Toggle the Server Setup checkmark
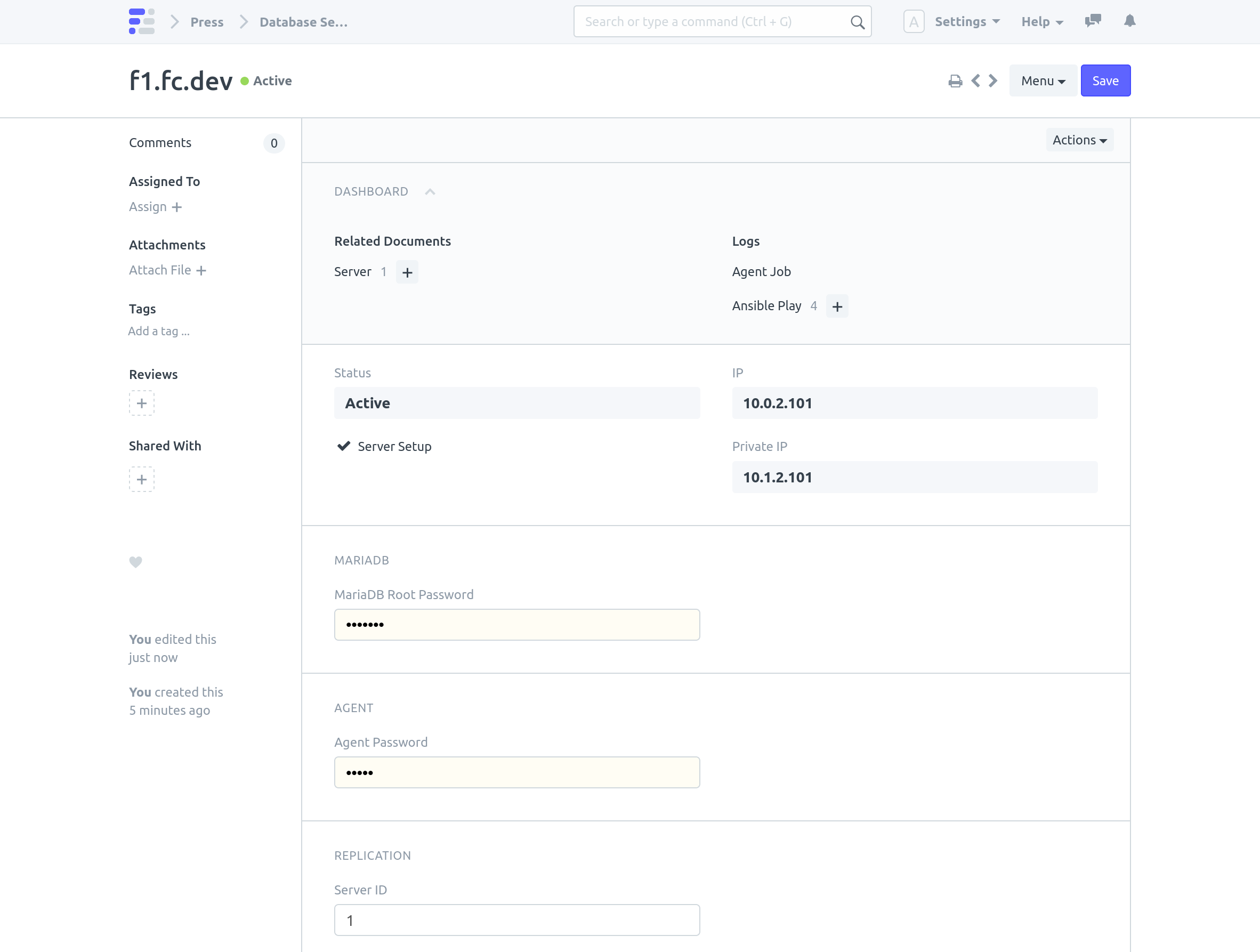This screenshot has height=952, width=1260. click(x=344, y=446)
